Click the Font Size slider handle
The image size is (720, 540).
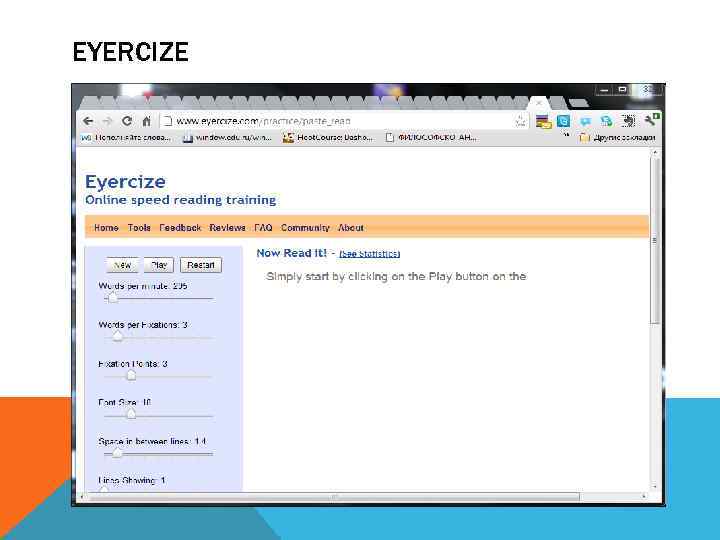coord(131,414)
